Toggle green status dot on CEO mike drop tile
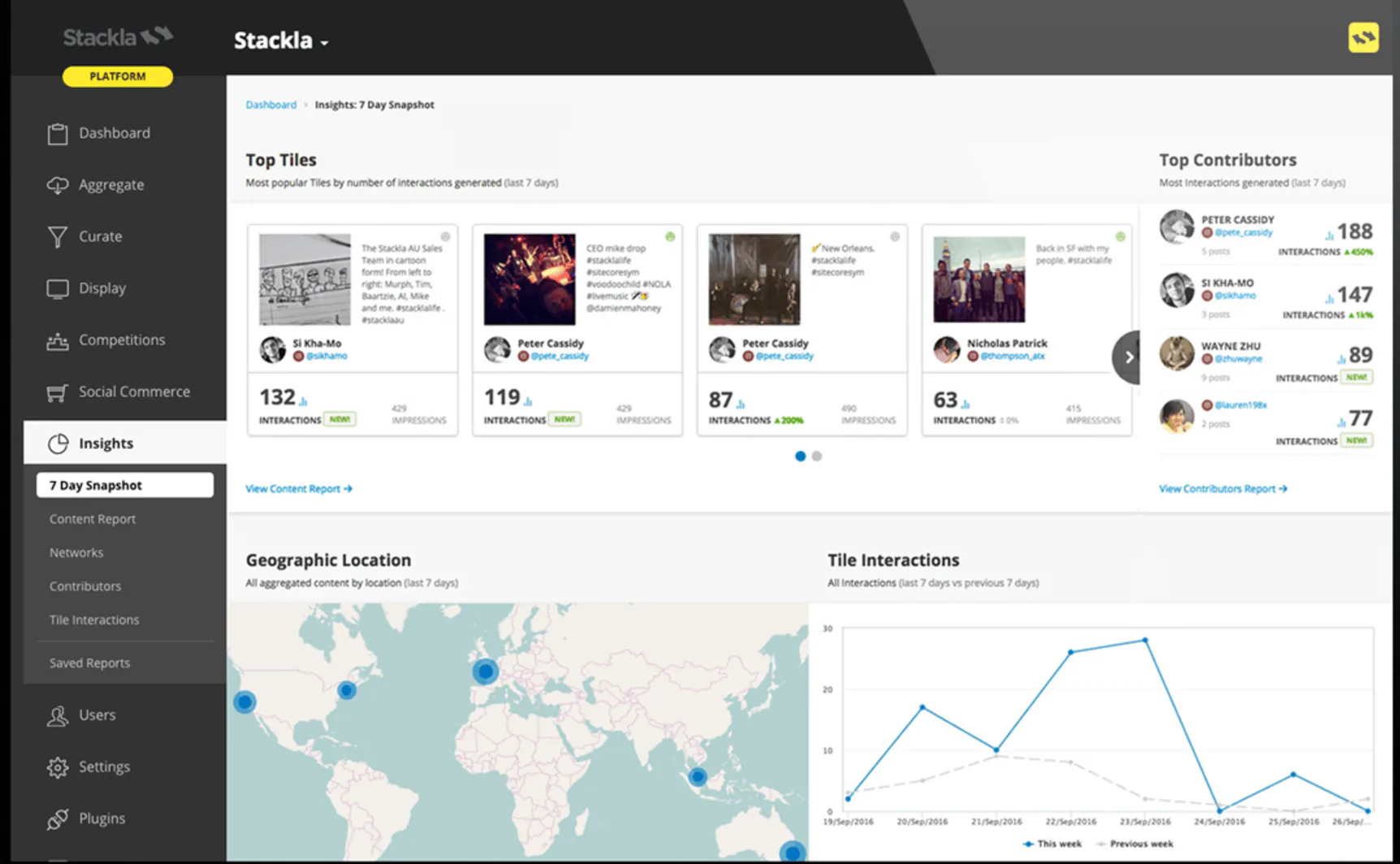1400x864 pixels. (670, 237)
